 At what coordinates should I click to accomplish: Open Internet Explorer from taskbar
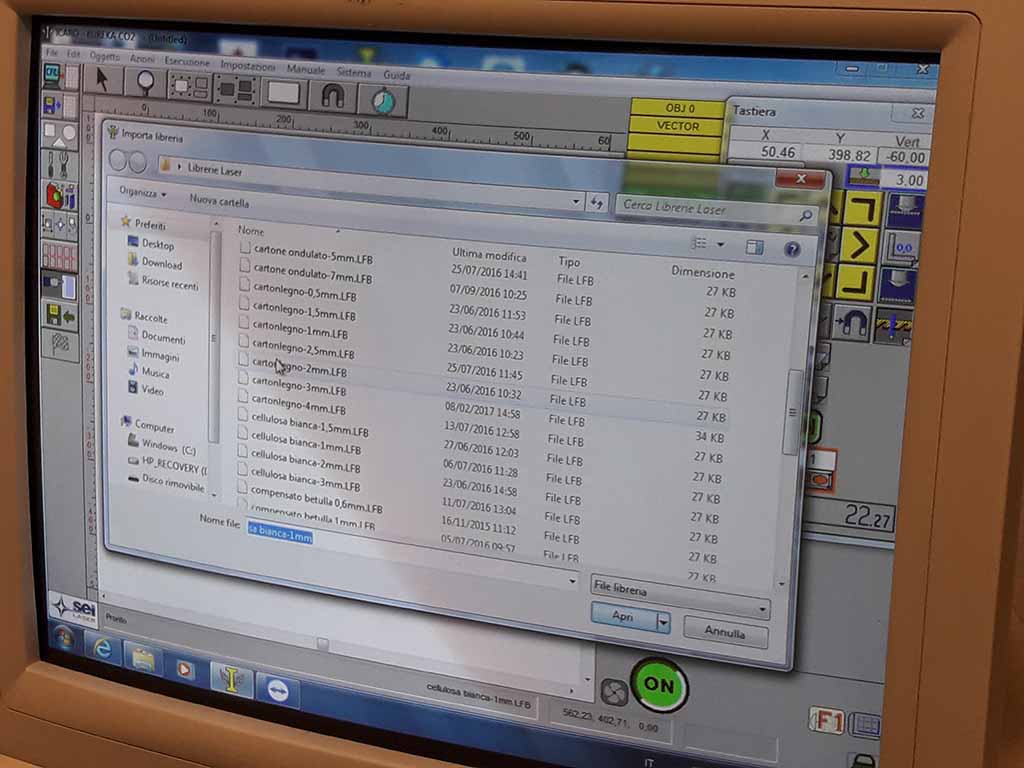click(103, 648)
